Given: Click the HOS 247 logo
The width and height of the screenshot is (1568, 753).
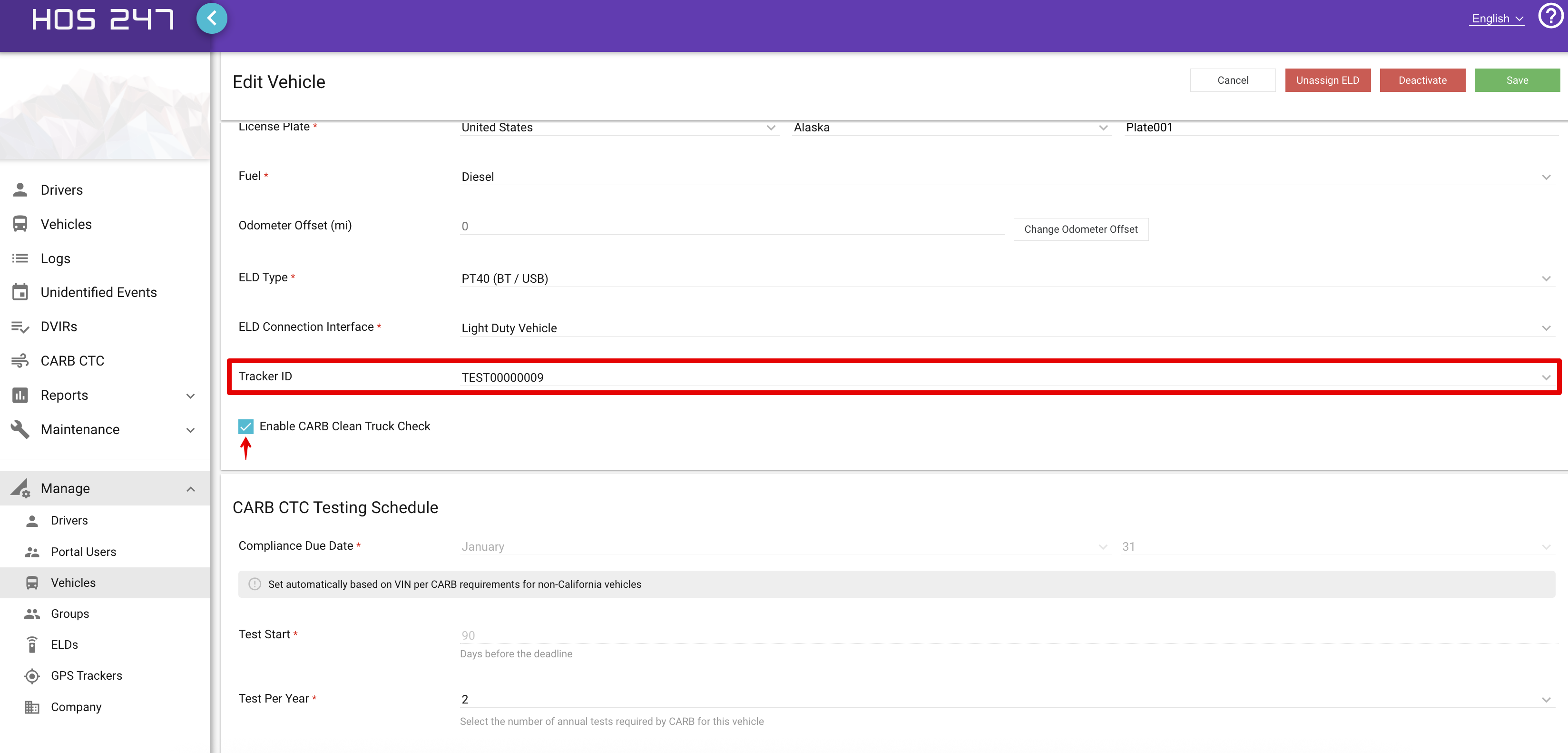Looking at the screenshot, I should click(103, 19).
